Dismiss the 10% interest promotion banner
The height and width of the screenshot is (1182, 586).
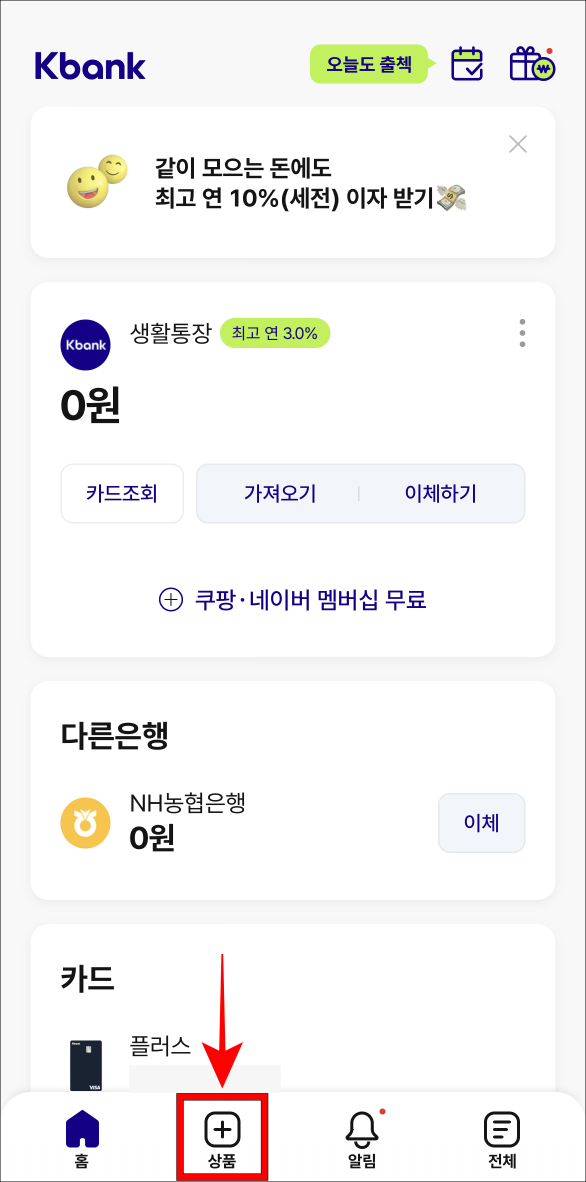(517, 144)
